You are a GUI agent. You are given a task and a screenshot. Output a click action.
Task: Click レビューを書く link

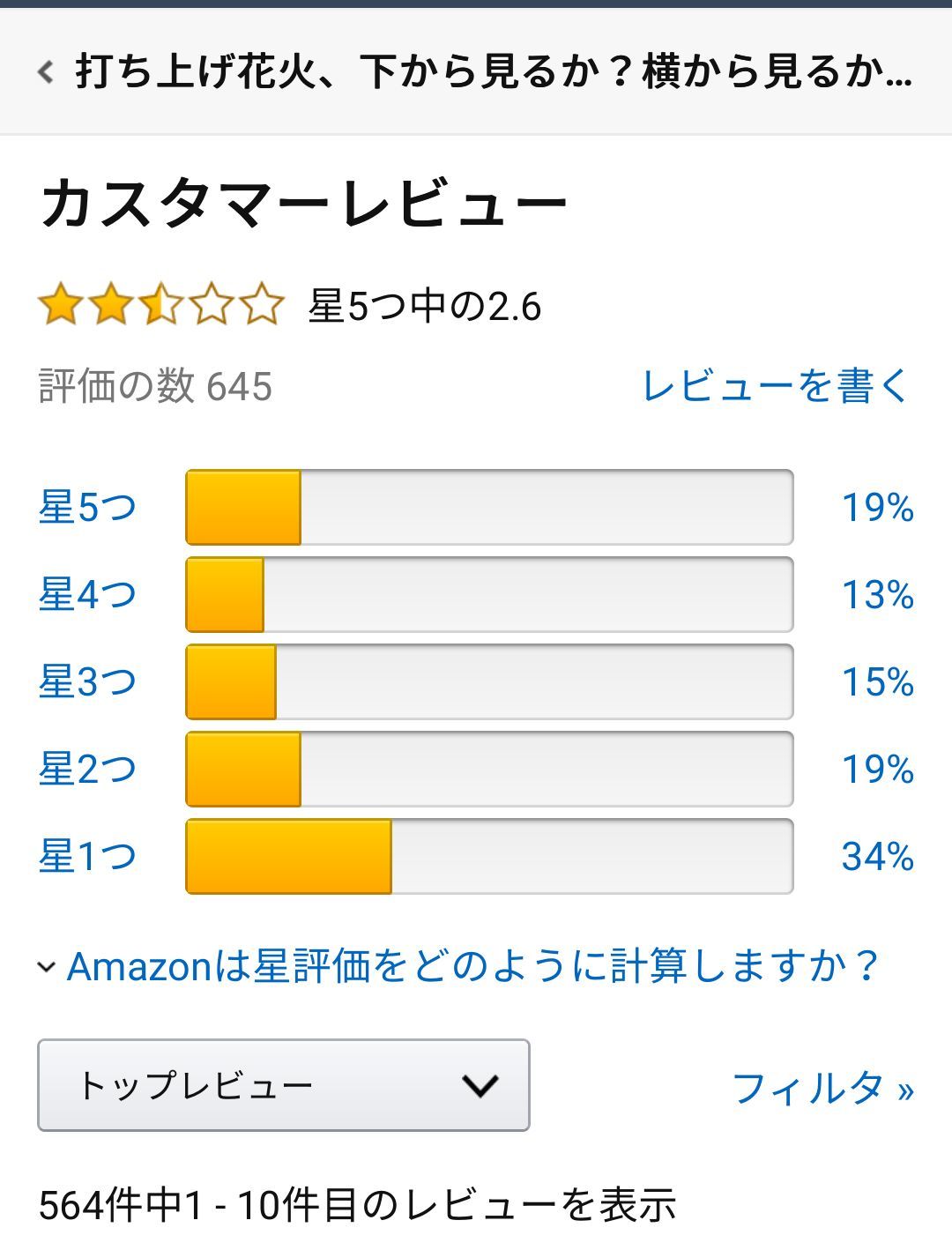(x=775, y=386)
